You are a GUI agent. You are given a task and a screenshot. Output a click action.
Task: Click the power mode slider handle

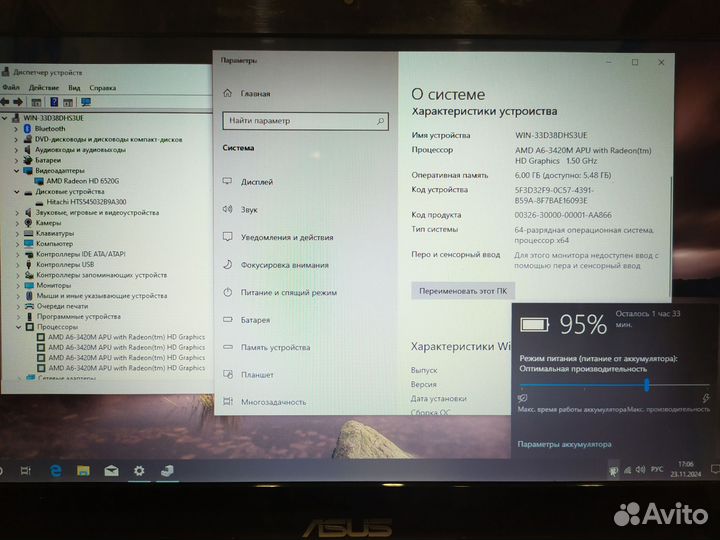[647, 384]
